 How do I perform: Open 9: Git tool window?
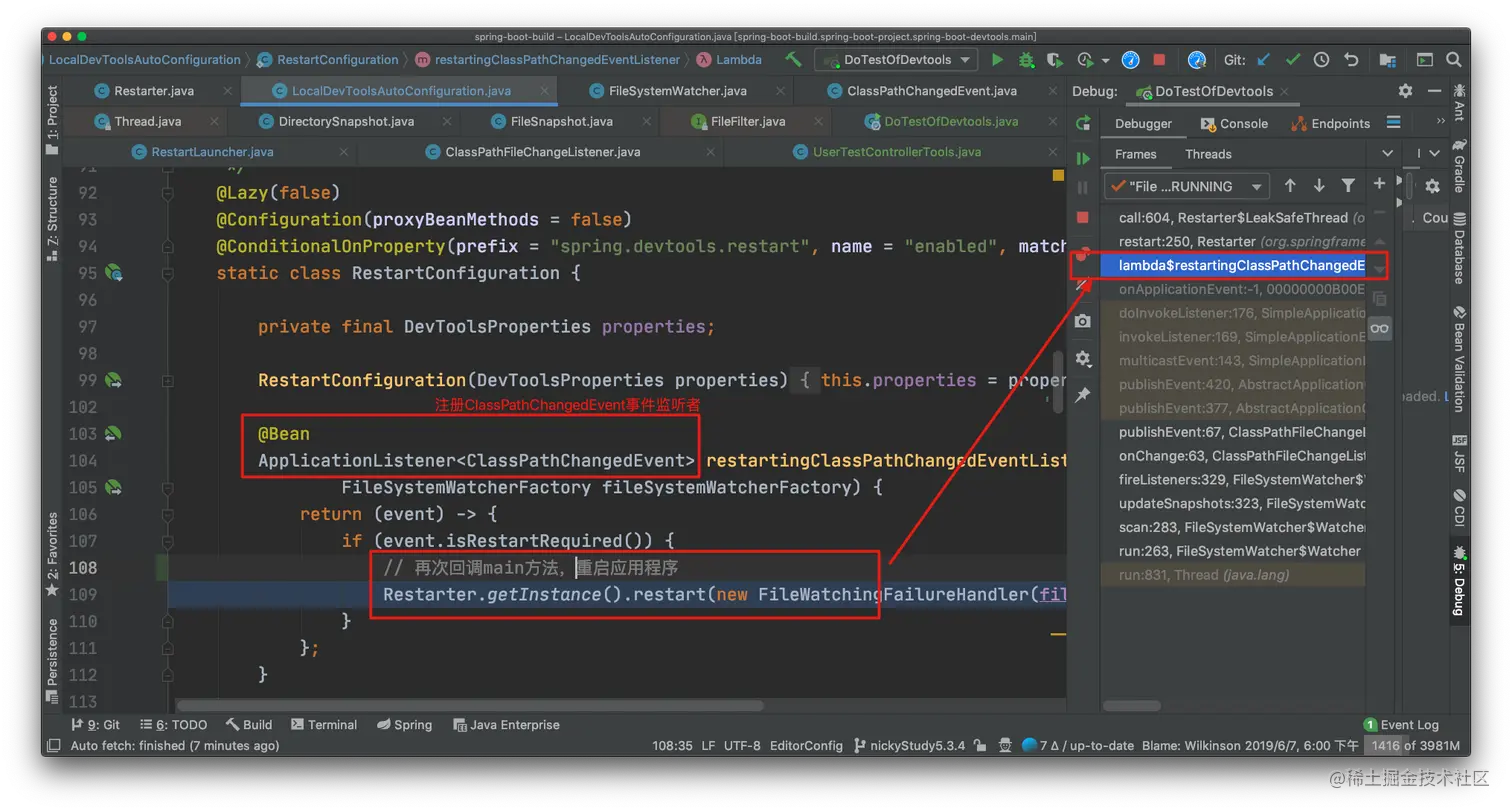coord(96,725)
